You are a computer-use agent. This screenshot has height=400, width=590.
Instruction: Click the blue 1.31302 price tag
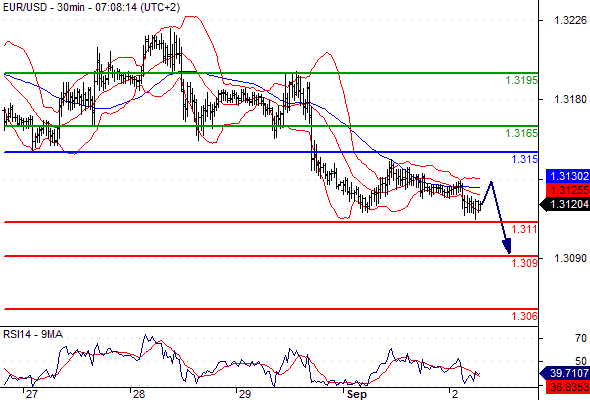[568, 176]
